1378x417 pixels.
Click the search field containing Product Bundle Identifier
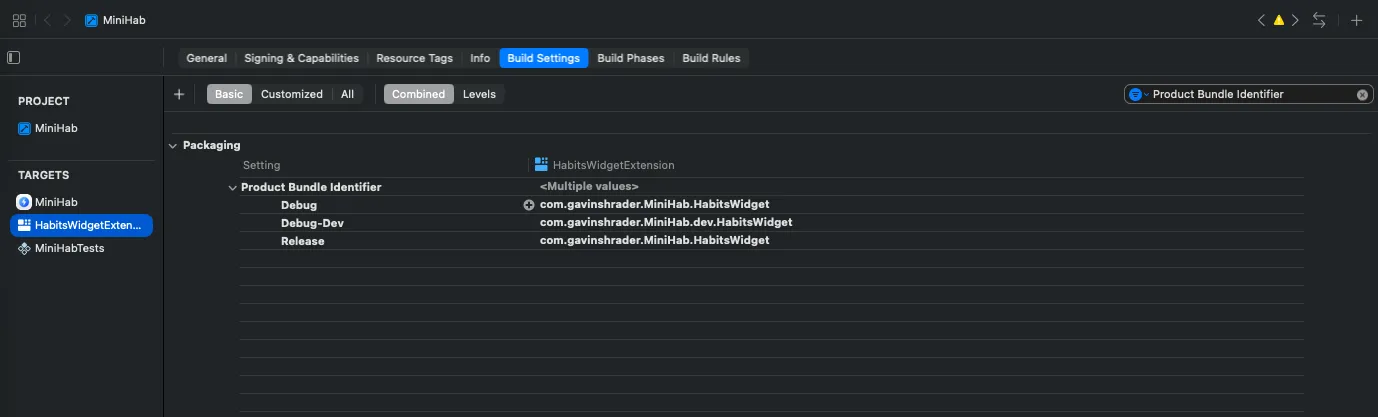pyautogui.click(x=1250, y=94)
